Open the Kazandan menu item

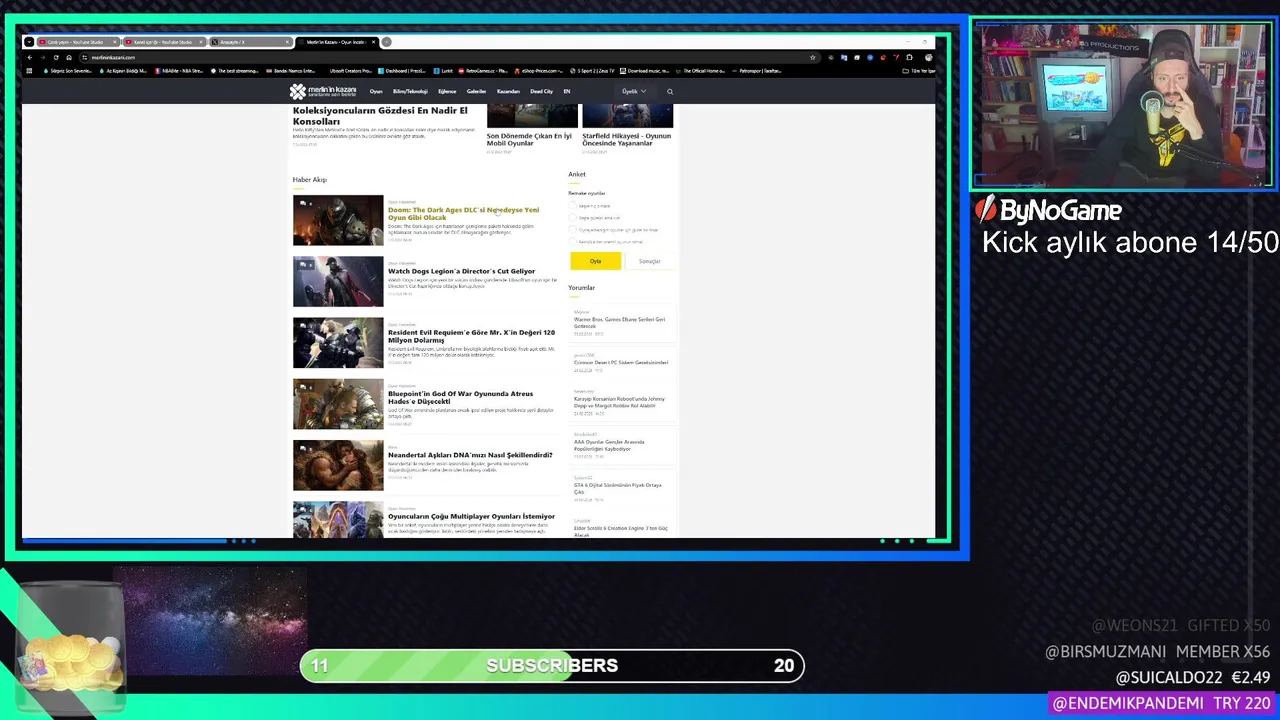tap(508, 91)
